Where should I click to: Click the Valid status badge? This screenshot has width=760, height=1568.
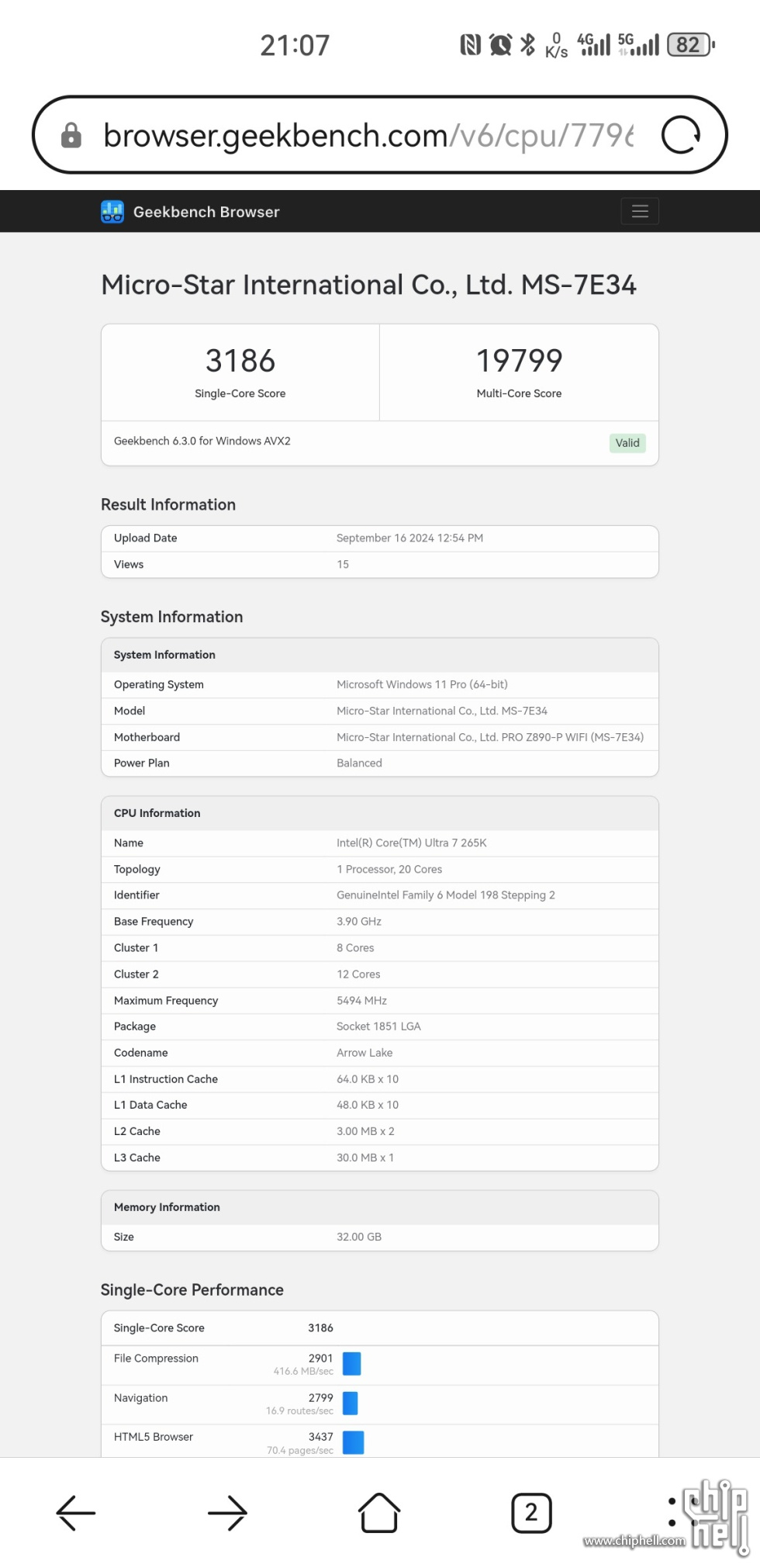[x=627, y=443]
